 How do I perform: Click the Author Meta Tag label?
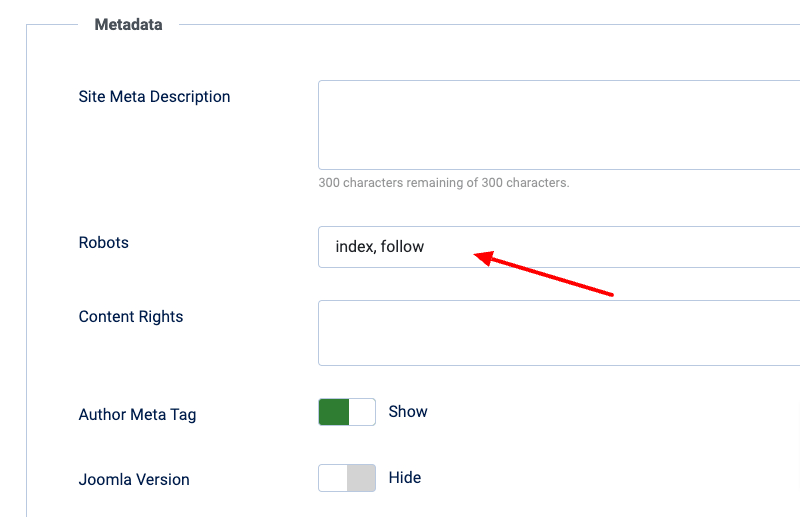[137, 414]
